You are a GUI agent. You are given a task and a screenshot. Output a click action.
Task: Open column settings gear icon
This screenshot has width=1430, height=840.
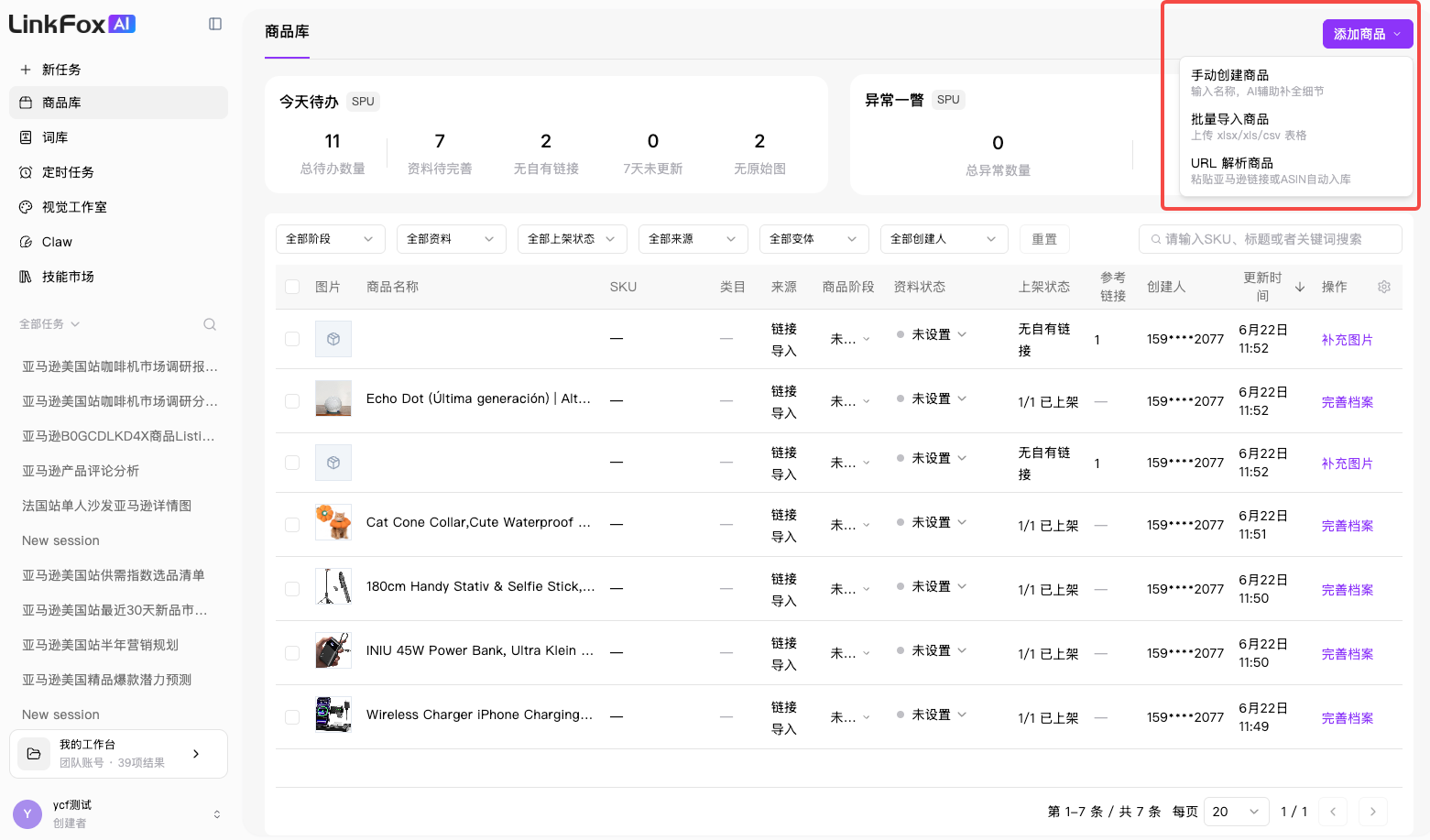point(1384,287)
